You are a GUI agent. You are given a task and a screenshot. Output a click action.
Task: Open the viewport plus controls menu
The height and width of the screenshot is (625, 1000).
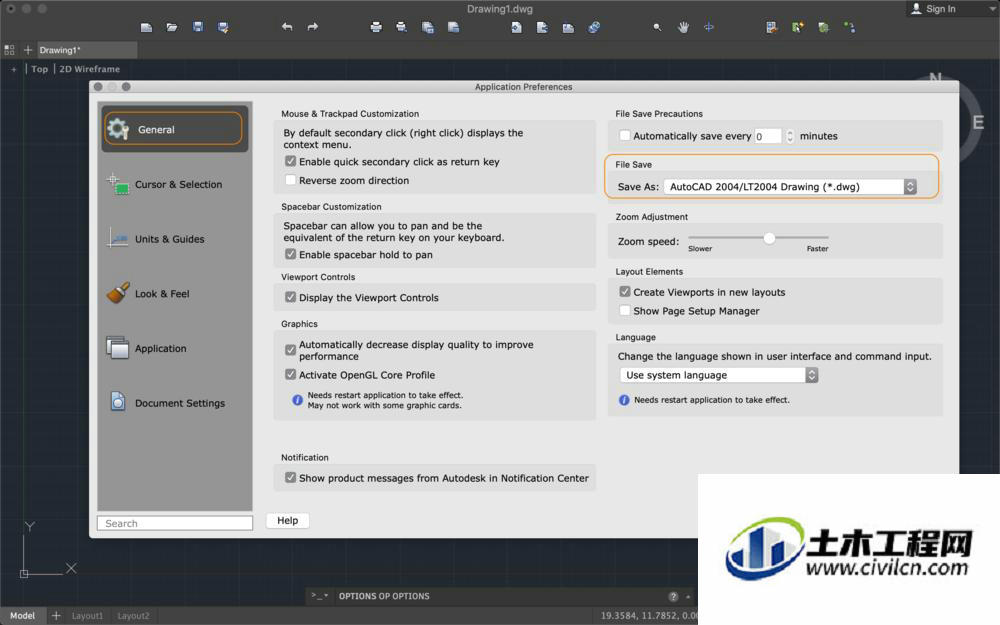13,69
